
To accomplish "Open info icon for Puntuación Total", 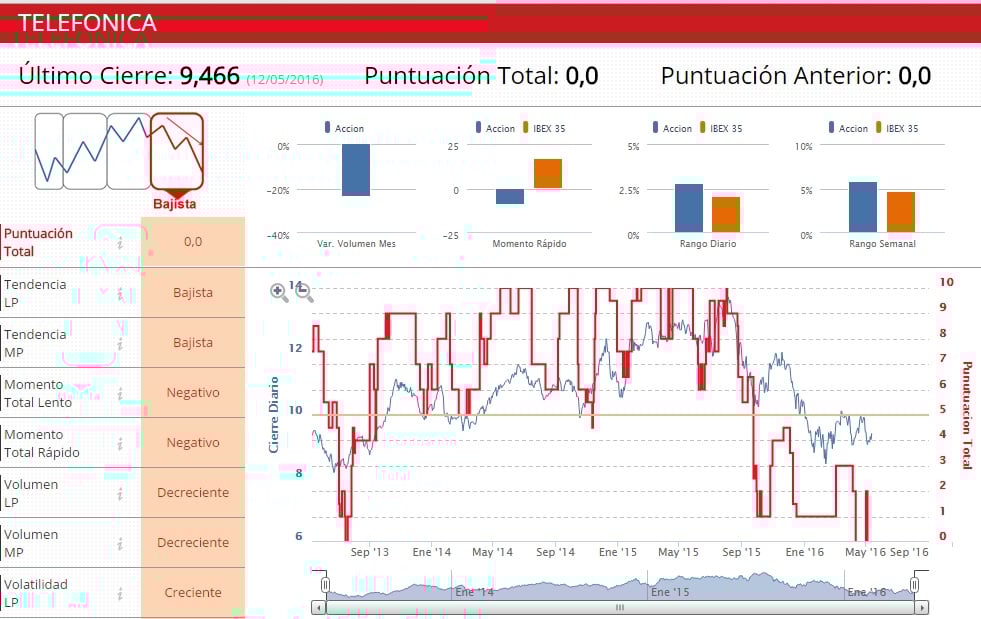I will pyautogui.click(x=120, y=242).
